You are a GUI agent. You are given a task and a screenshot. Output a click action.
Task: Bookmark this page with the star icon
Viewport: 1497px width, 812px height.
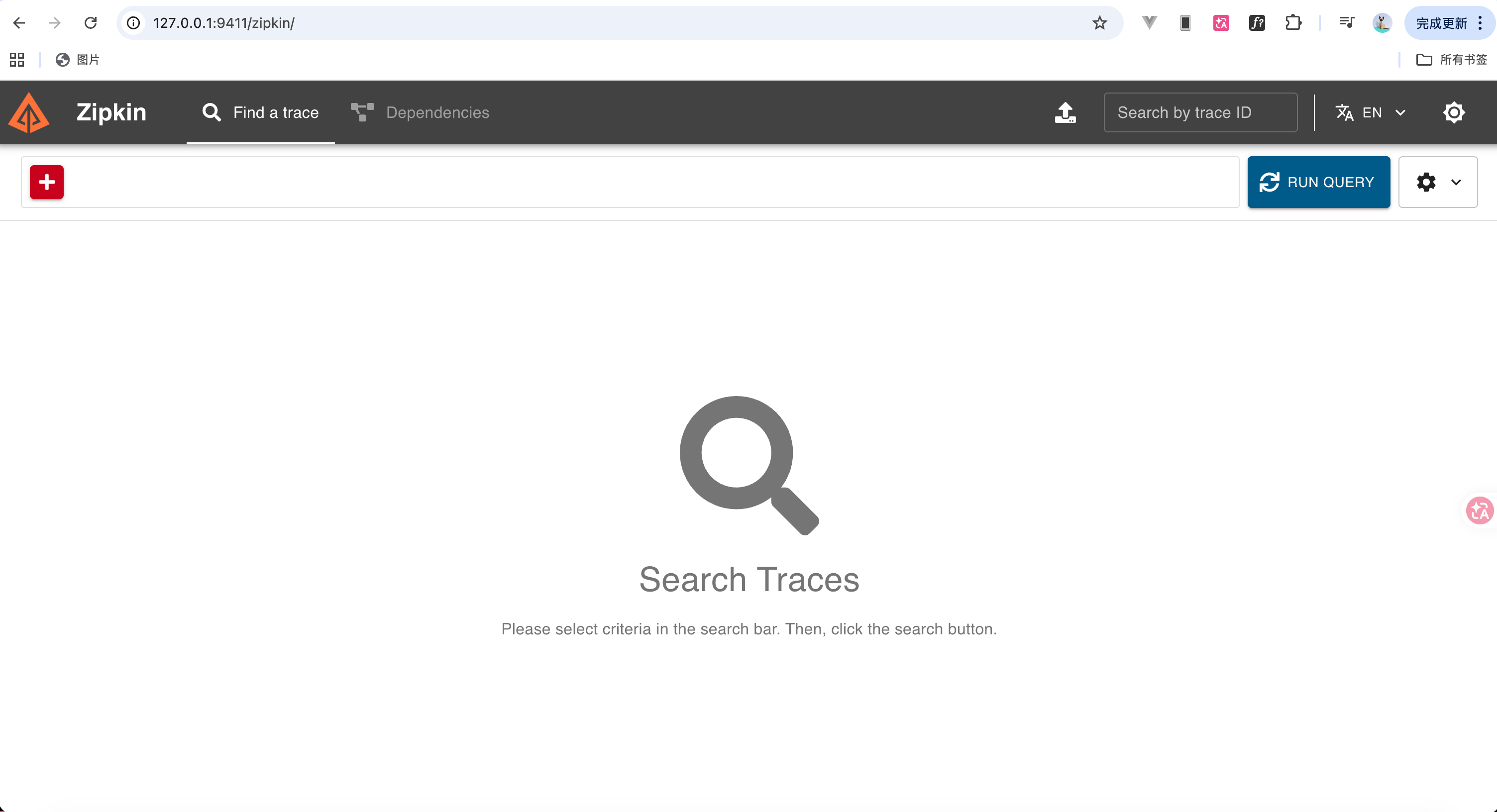pyautogui.click(x=1099, y=23)
